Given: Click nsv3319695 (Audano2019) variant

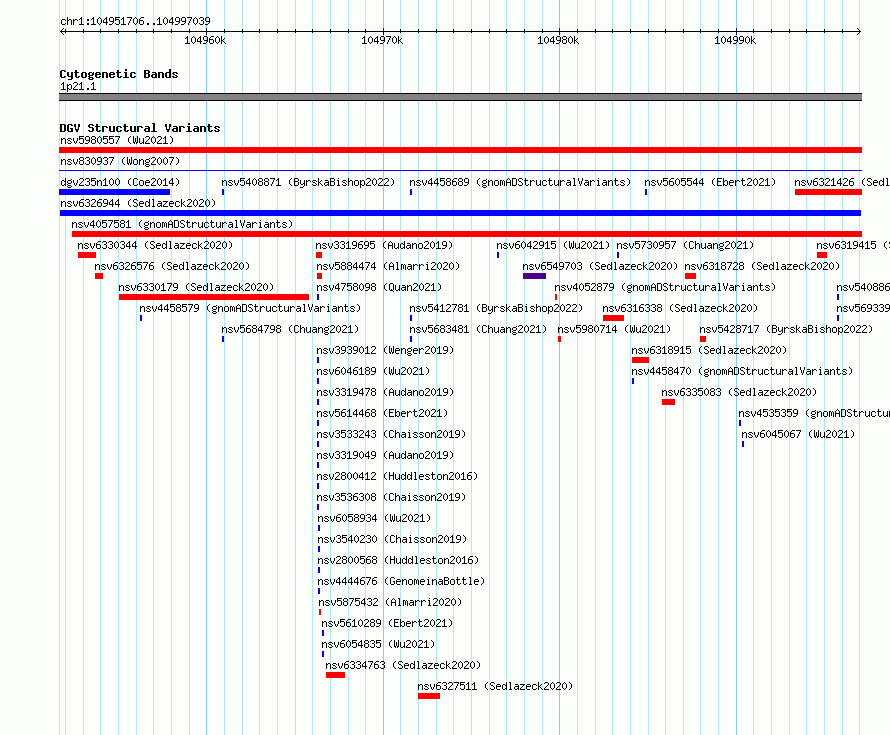Looking at the screenshot, I should [384, 245].
